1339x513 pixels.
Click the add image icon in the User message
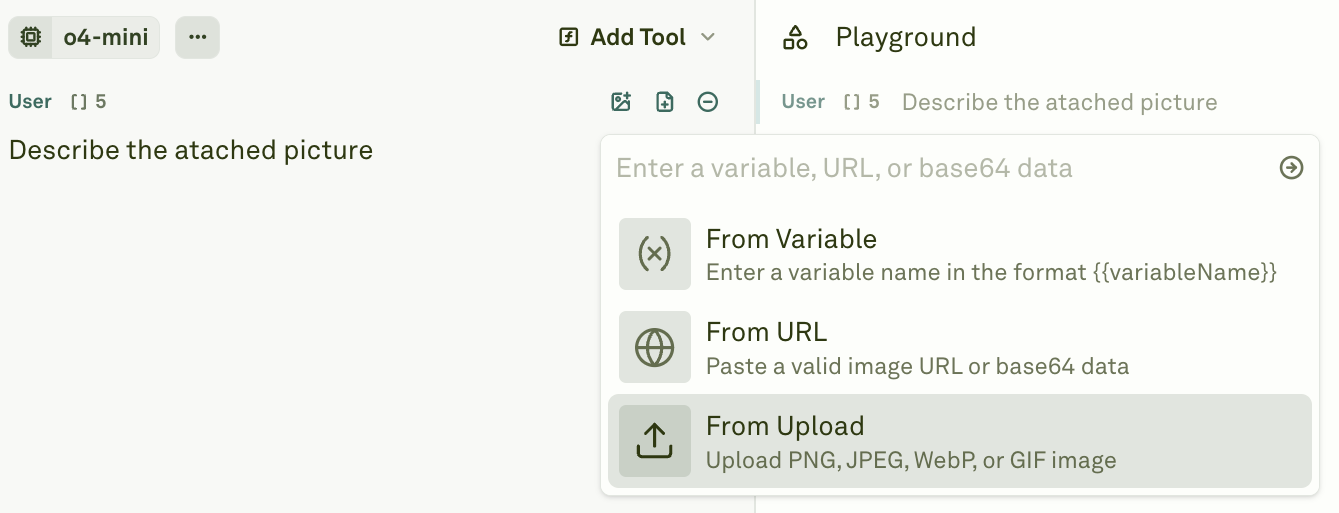(x=621, y=101)
